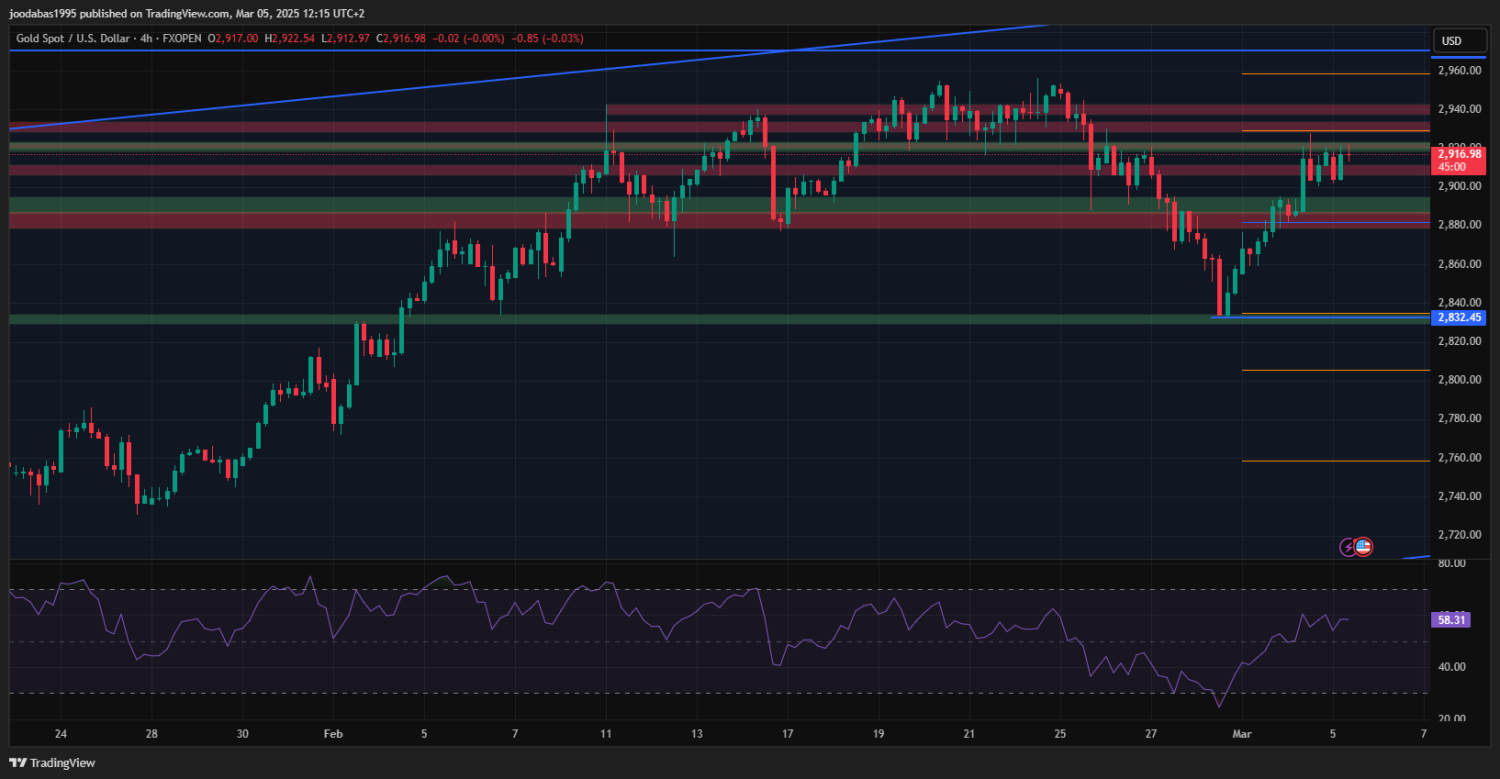Click the low value L2,912.97

click(x=345, y=38)
